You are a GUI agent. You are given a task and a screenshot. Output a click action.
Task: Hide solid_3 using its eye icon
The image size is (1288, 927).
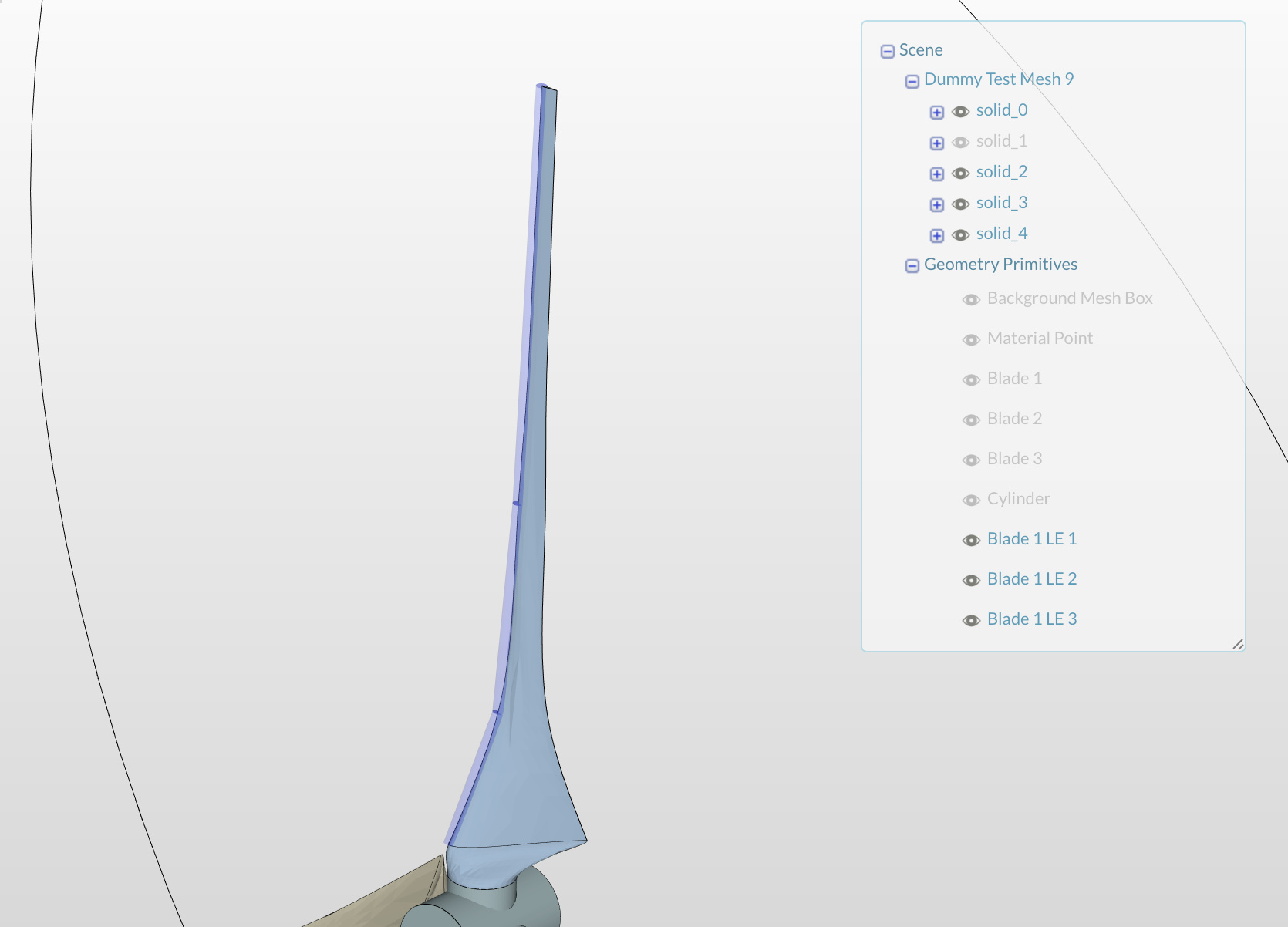tap(960, 204)
